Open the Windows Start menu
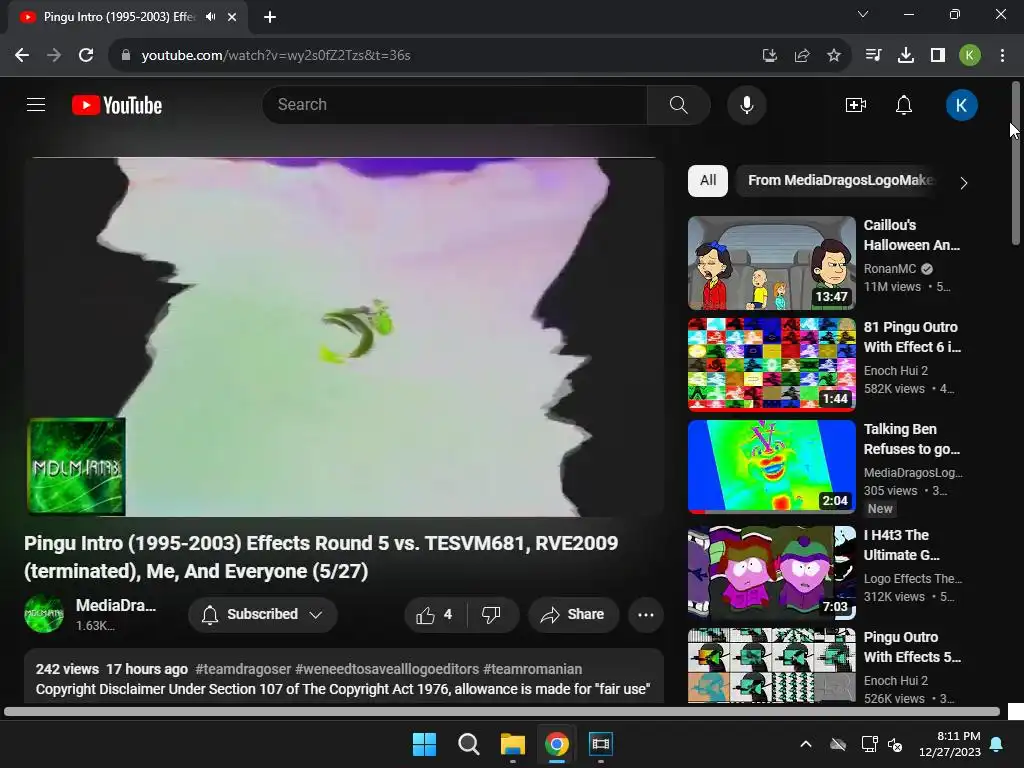1024x768 pixels. 424,744
